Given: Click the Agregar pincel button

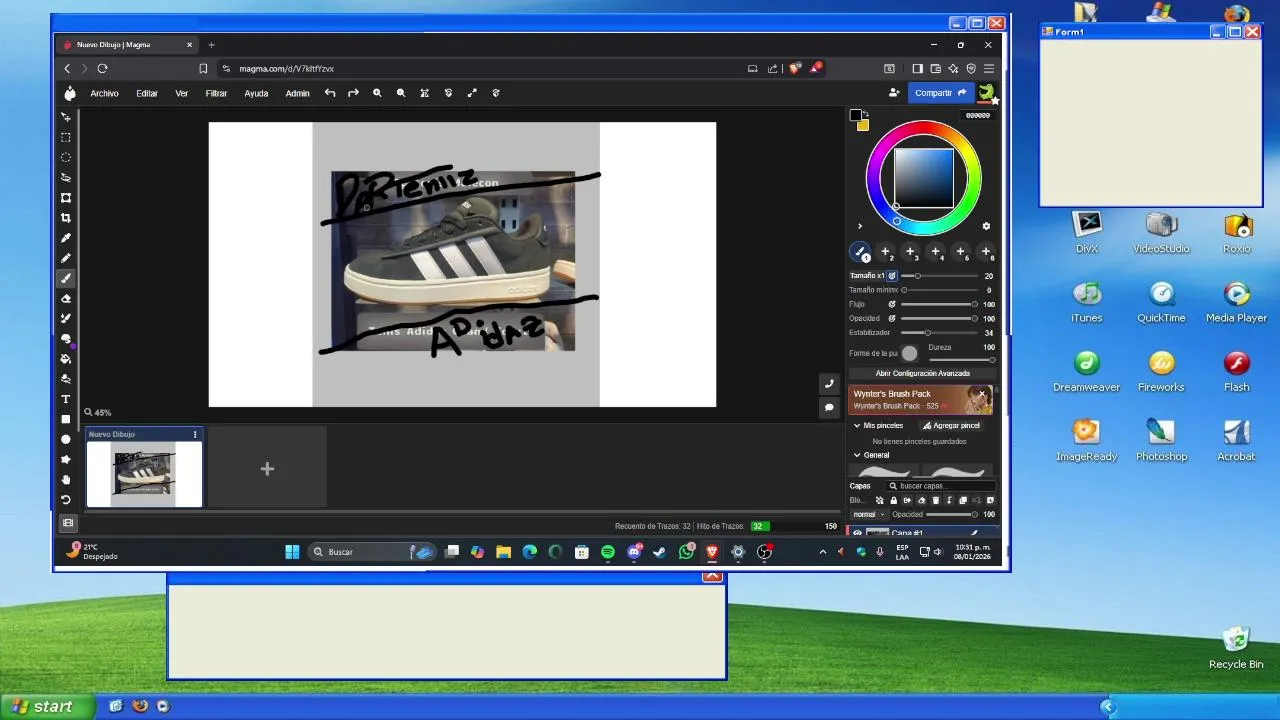Looking at the screenshot, I should click(x=951, y=426).
